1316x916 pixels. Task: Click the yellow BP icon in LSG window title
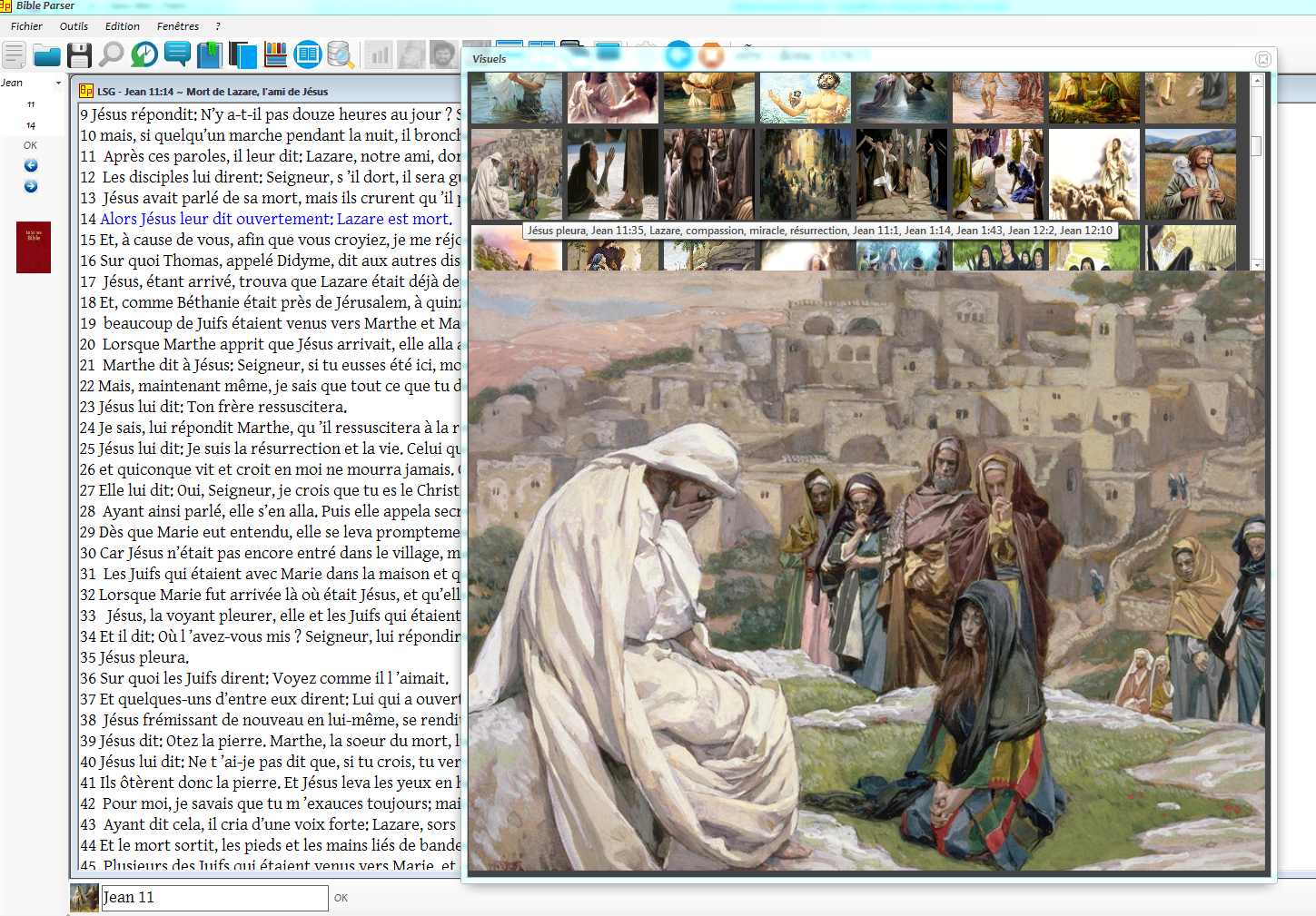coord(86,91)
